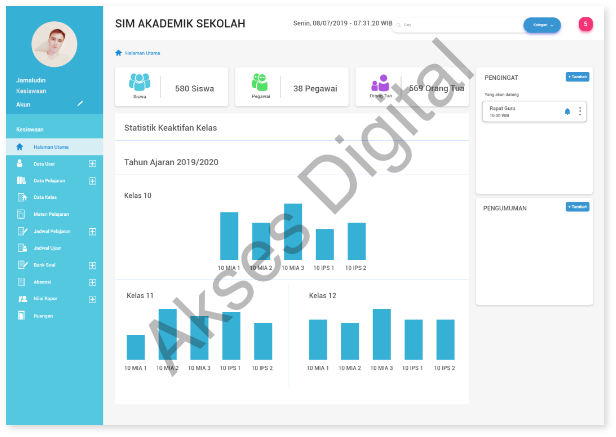
Task: Open the three-dot menu on Rapat Guru
Action: coord(580,111)
